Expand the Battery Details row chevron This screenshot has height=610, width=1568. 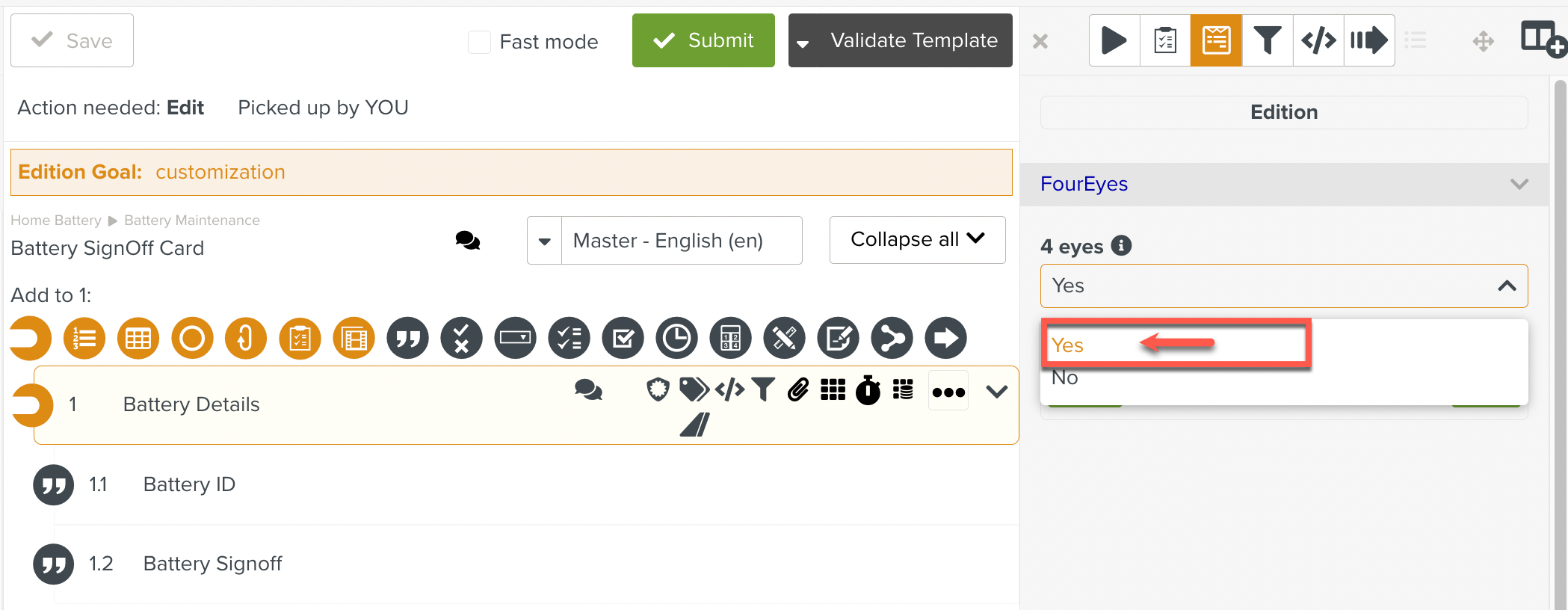pos(997,392)
